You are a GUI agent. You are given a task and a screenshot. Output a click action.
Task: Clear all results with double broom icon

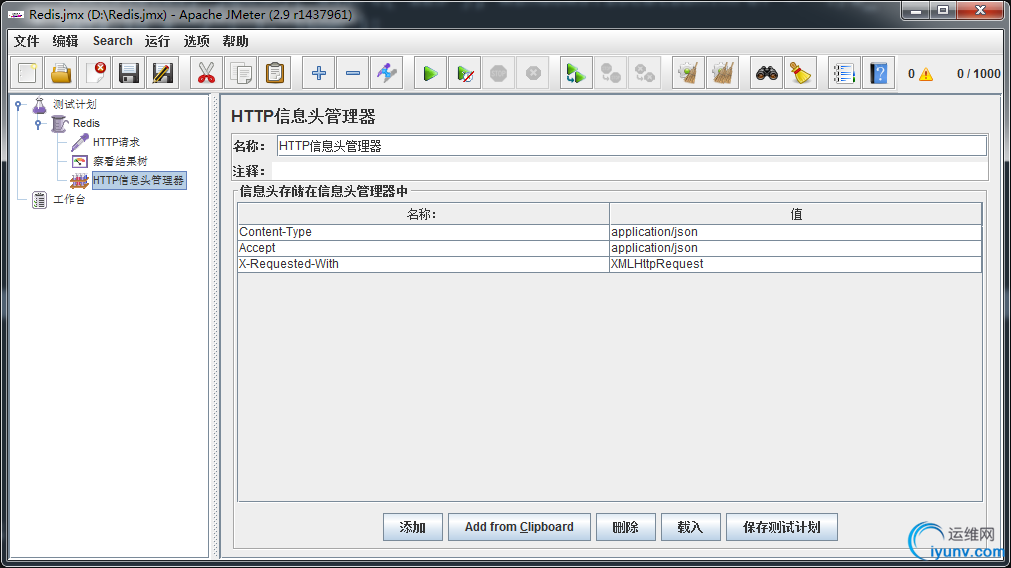click(x=722, y=73)
